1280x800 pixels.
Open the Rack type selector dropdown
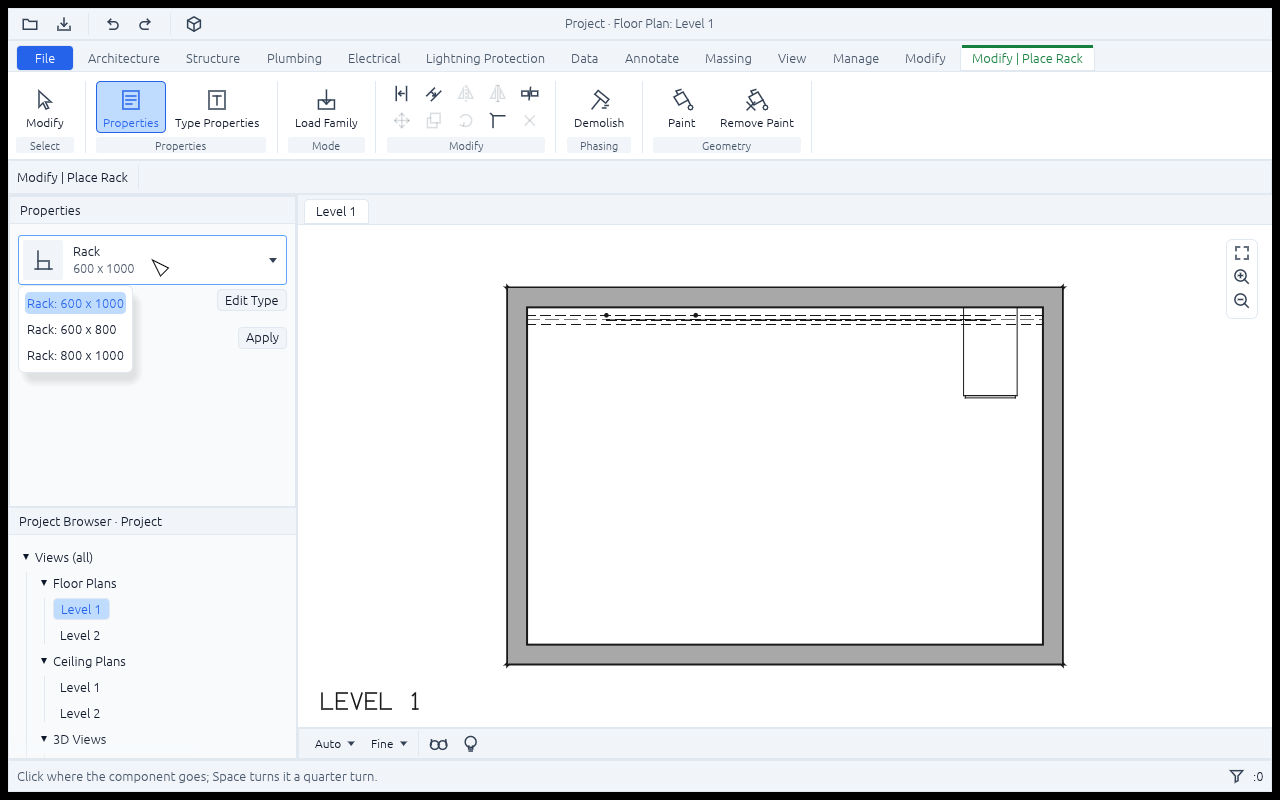(153, 260)
